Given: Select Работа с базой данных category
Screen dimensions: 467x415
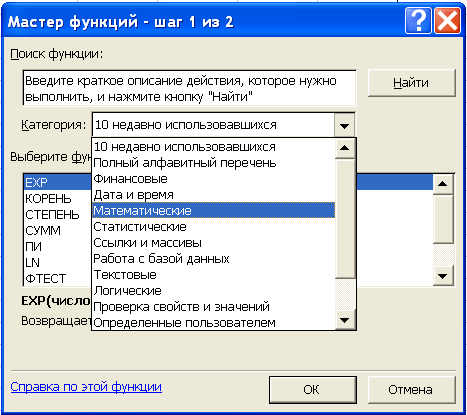Looking at the screenshot, I should tap(213, 259).
